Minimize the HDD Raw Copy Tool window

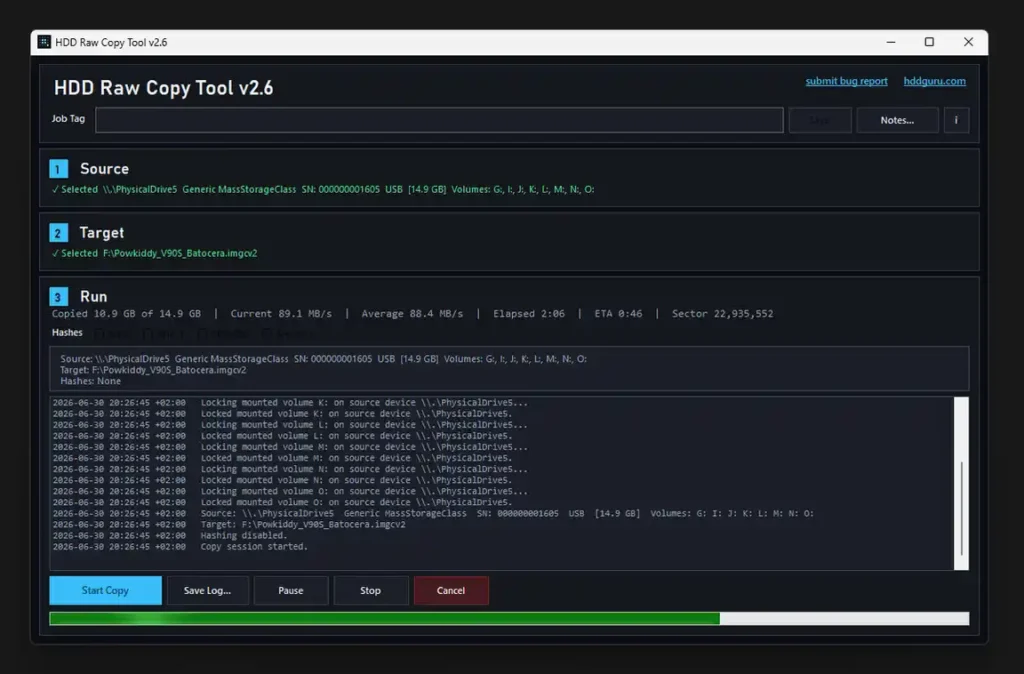coord(891,42)
